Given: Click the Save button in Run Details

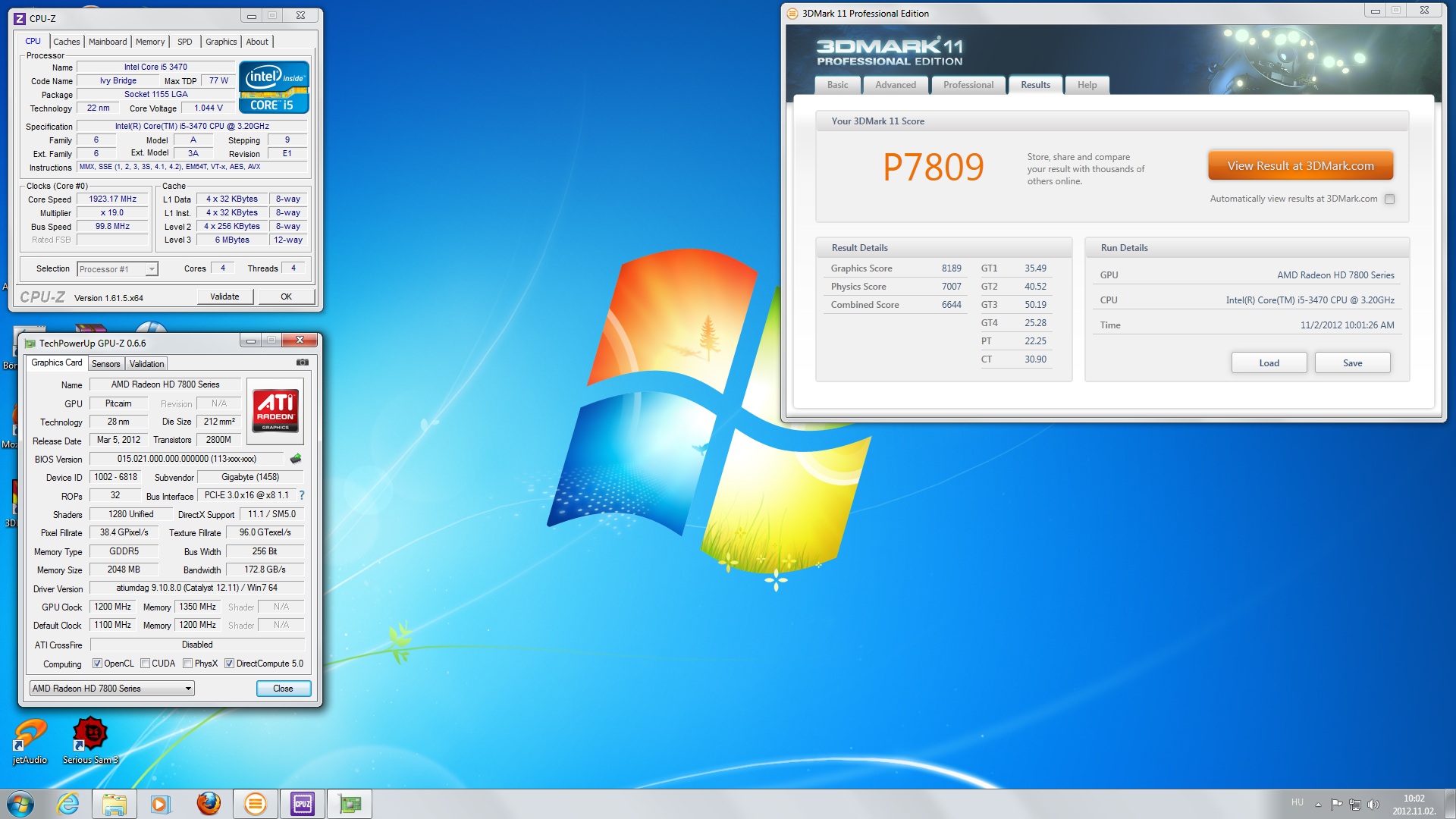Looking at the screenshot, I should [x=1352, y=363].
